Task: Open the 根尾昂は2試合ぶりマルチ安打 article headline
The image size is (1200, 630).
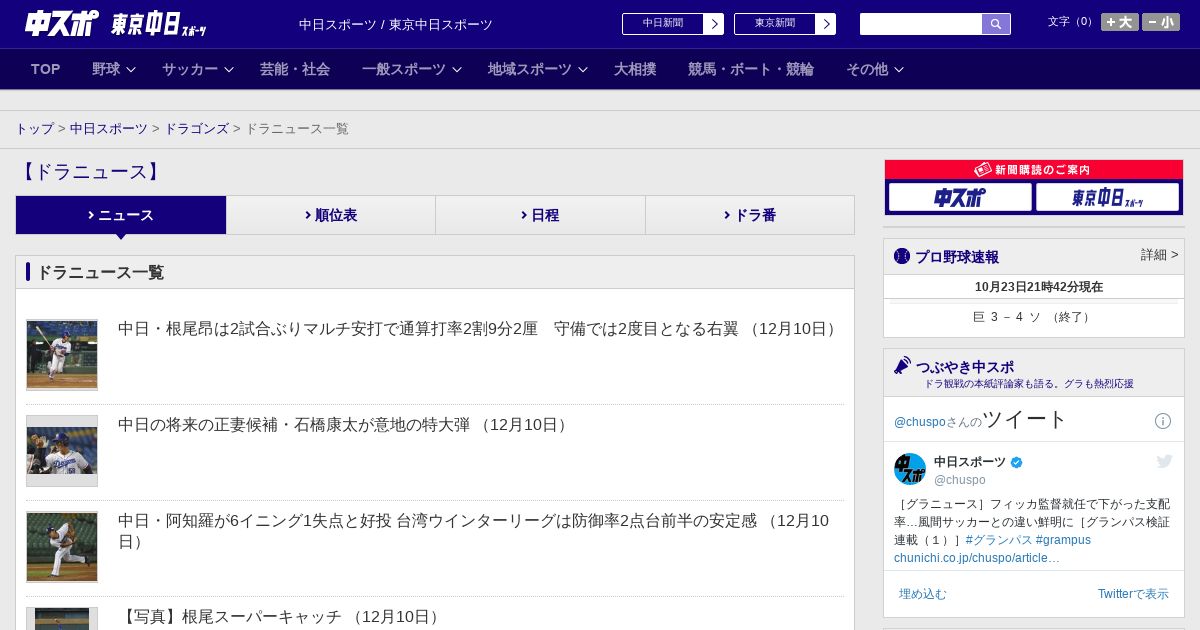Action: click(x=480, y=329)
